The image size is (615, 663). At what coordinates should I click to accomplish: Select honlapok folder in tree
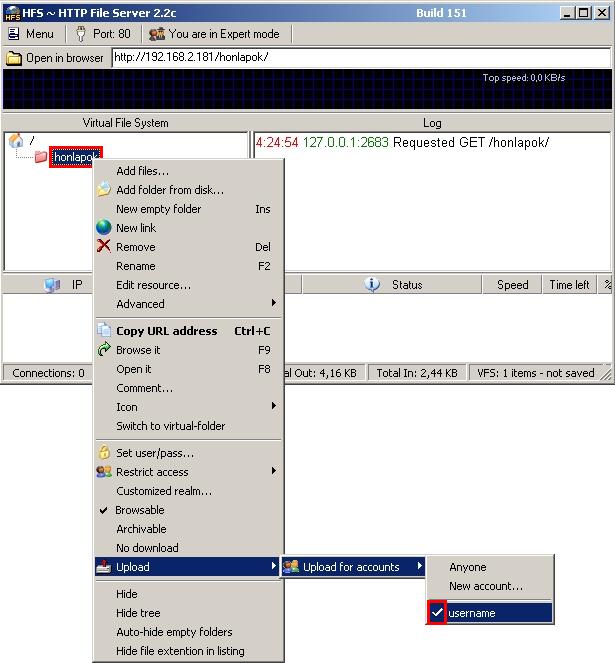click(76, 157)
